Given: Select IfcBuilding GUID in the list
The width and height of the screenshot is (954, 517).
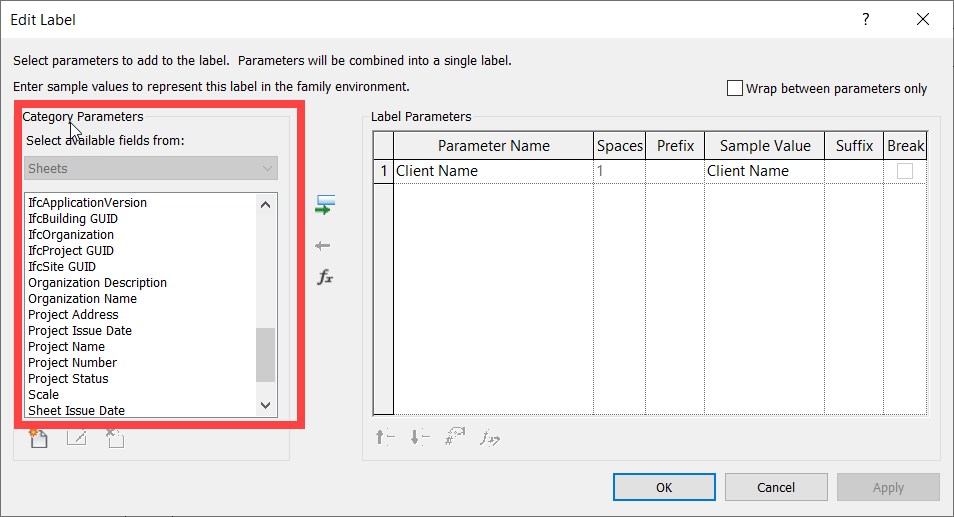Looking at the screenshot, I should pos(73,218).
